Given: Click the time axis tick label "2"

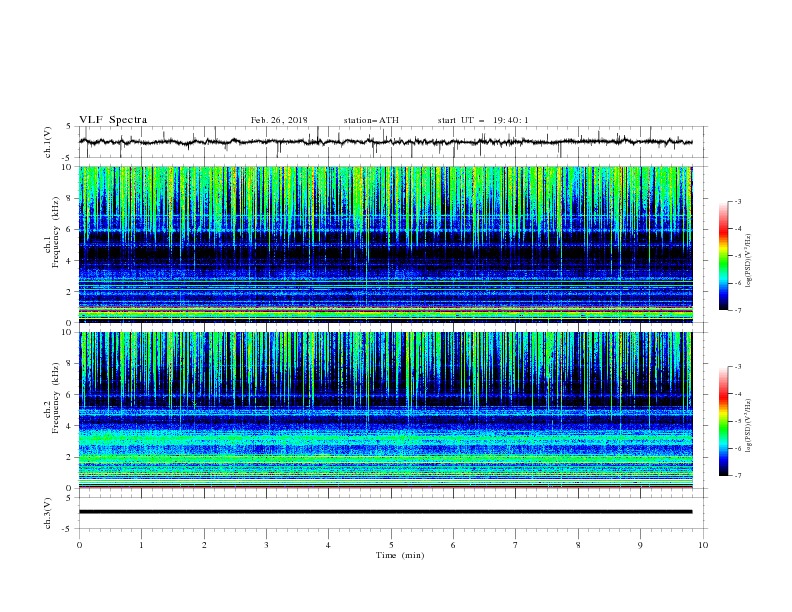Looking at the screenshot, I should (204, 545).
